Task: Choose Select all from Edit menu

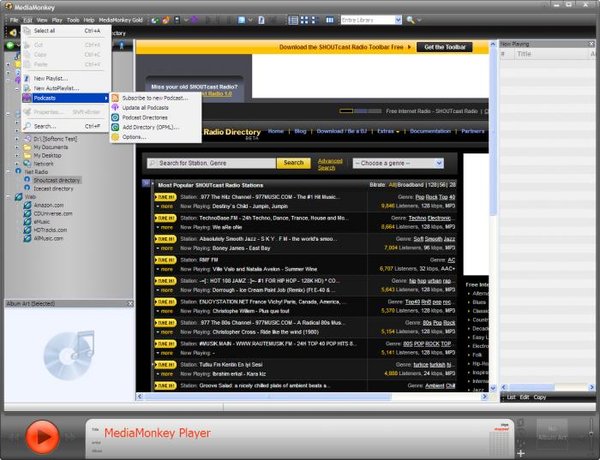Action: 67,31
